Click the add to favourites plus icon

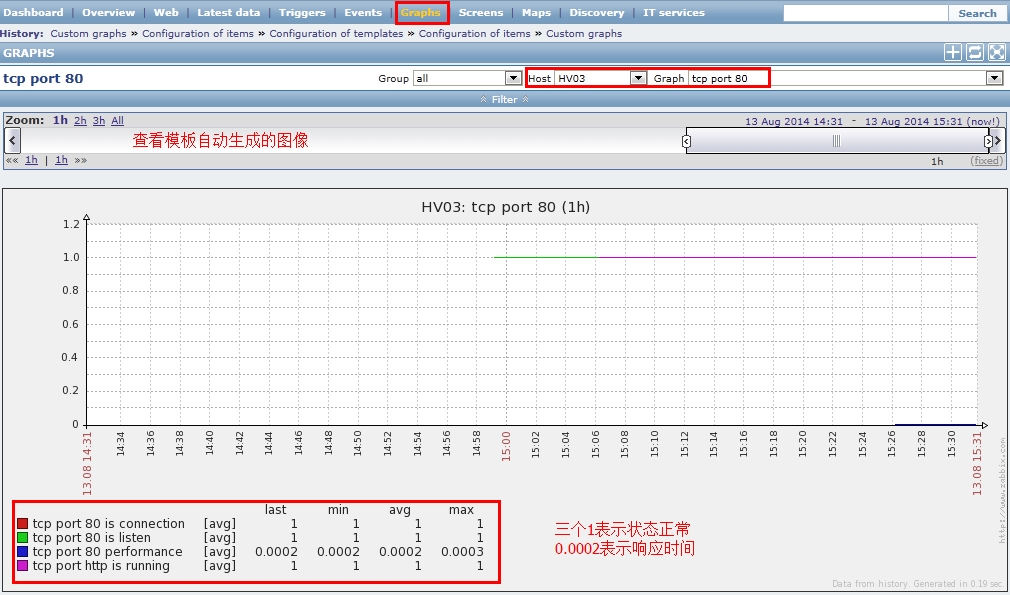tap(953, 53)
